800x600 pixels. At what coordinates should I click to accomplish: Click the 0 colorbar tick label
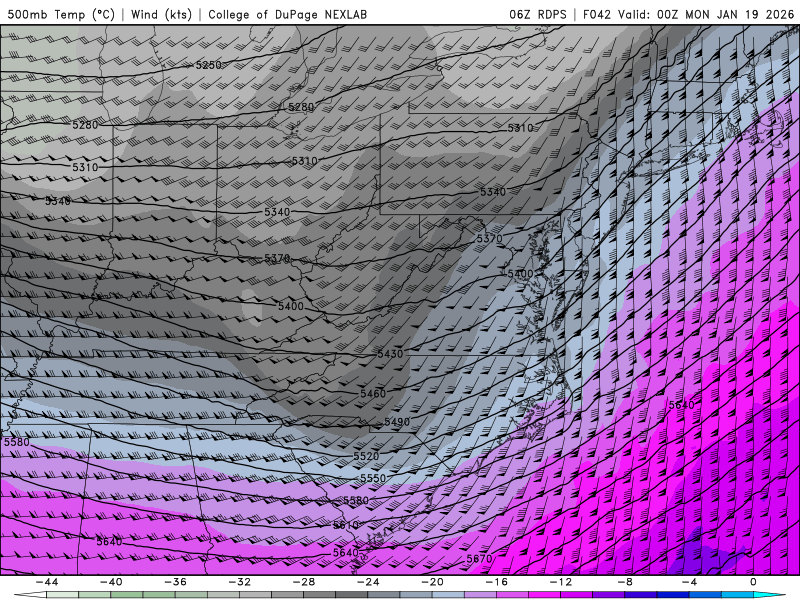753,582
